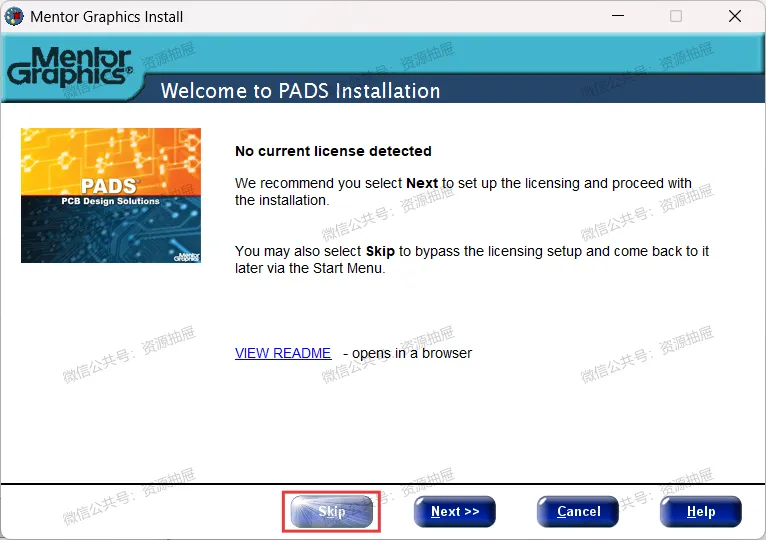Open Help for the installer

(x=701, y=512)
